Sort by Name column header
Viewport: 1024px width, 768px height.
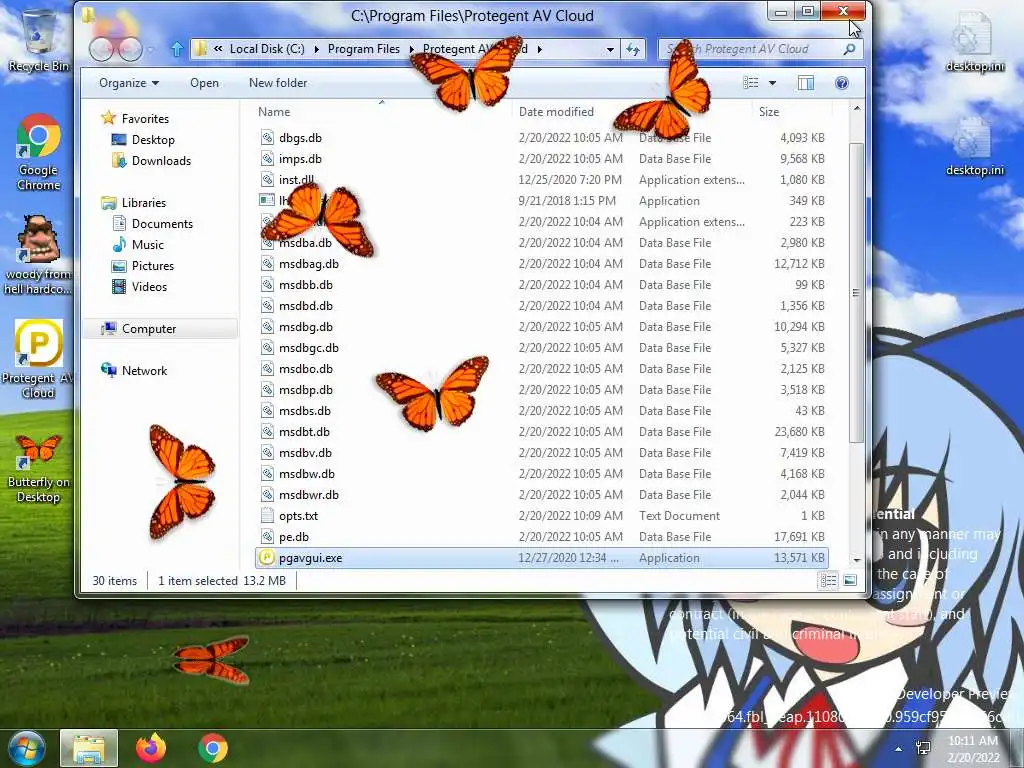[274, 112]
